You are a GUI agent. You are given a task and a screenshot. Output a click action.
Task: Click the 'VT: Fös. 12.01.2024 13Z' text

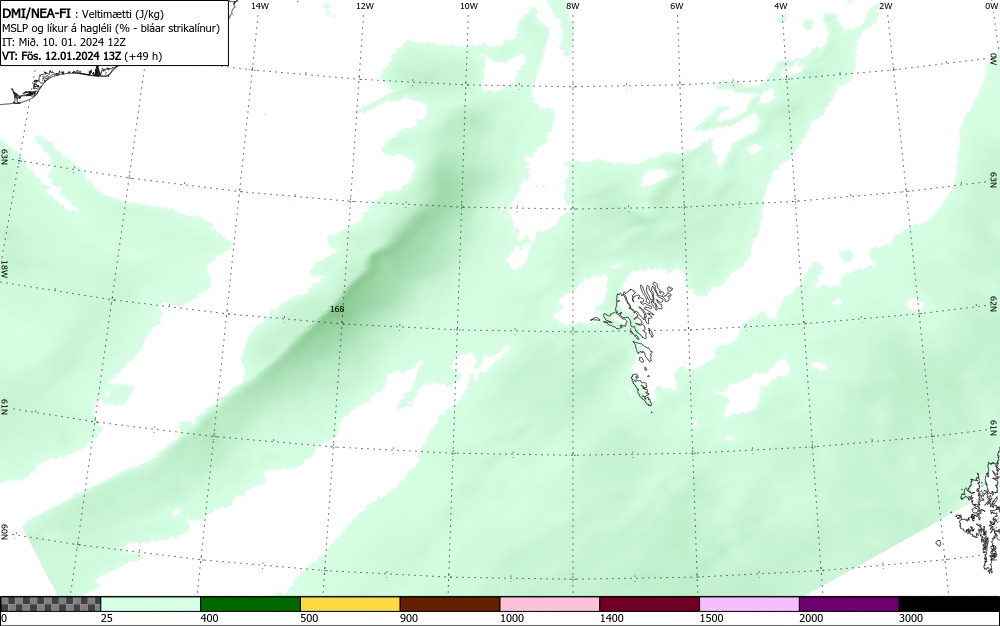pyautogui.click(x=64, y=56)
